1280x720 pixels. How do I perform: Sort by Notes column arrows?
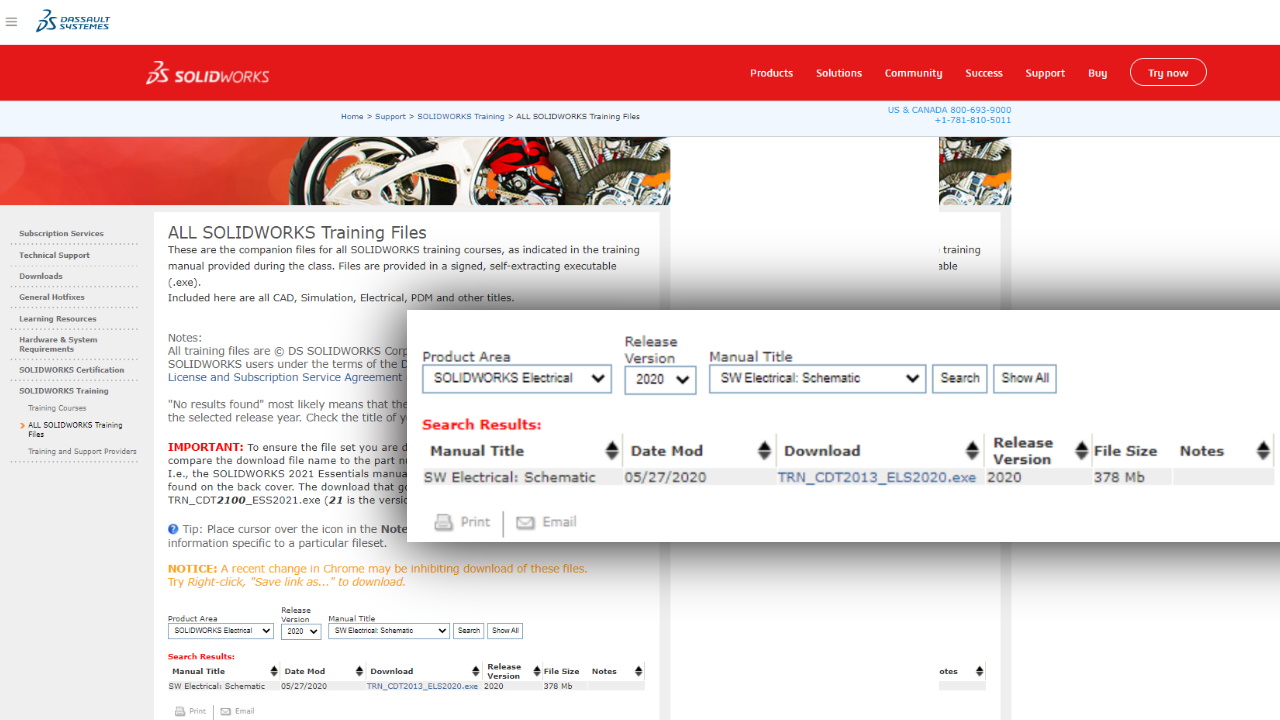tap(1263, 451)
